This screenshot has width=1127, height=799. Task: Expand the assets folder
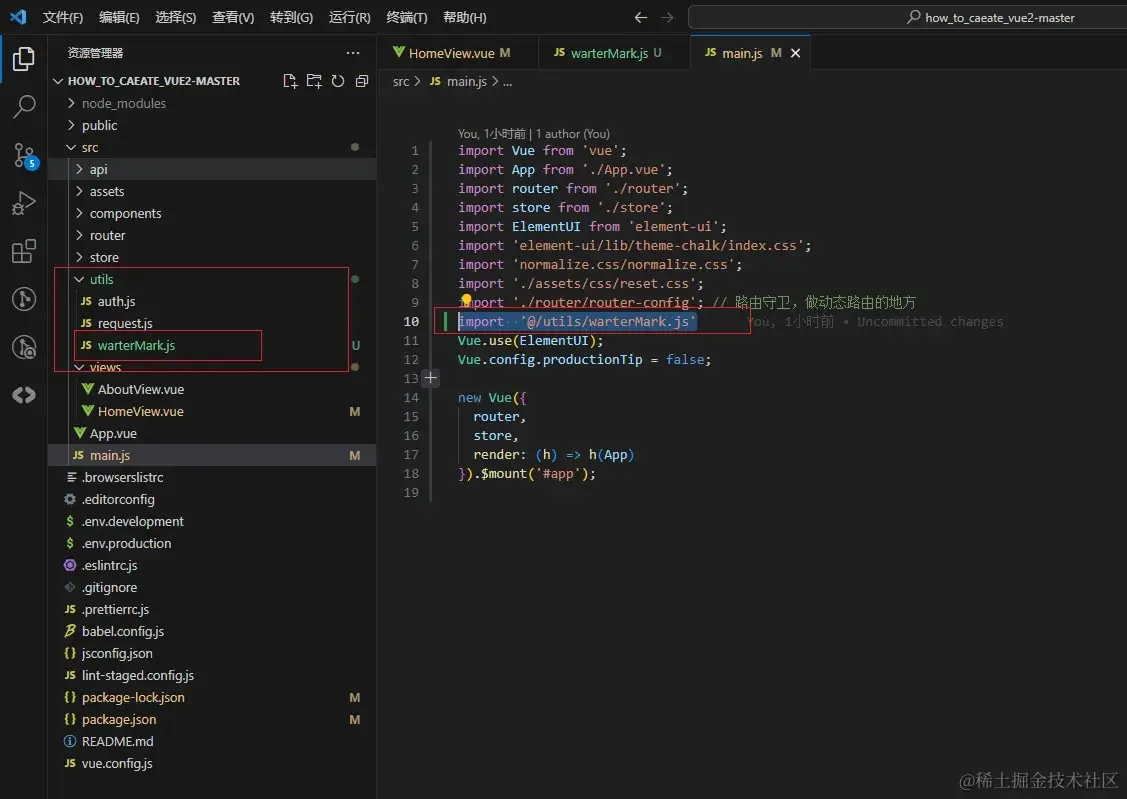click(x=212, y=192)
